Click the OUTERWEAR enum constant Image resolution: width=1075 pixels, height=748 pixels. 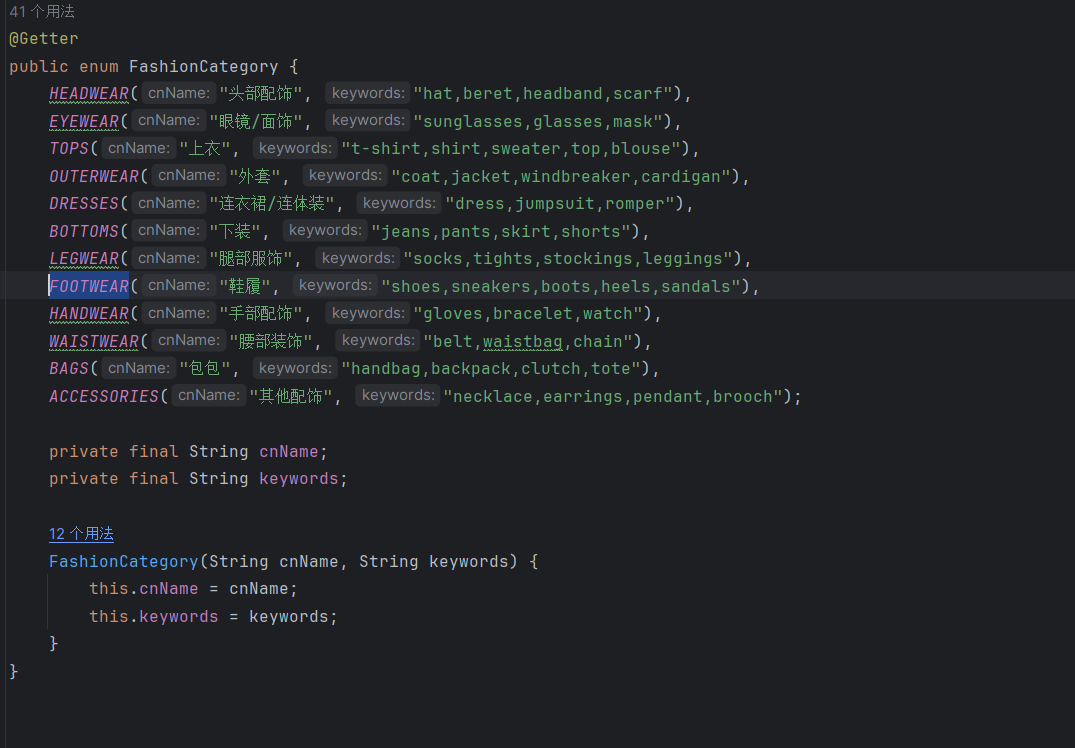[94, 176]
